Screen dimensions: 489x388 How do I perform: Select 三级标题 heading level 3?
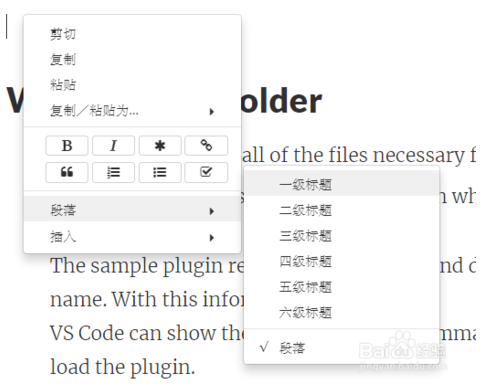pyautogui.click(x=342, y=236)
